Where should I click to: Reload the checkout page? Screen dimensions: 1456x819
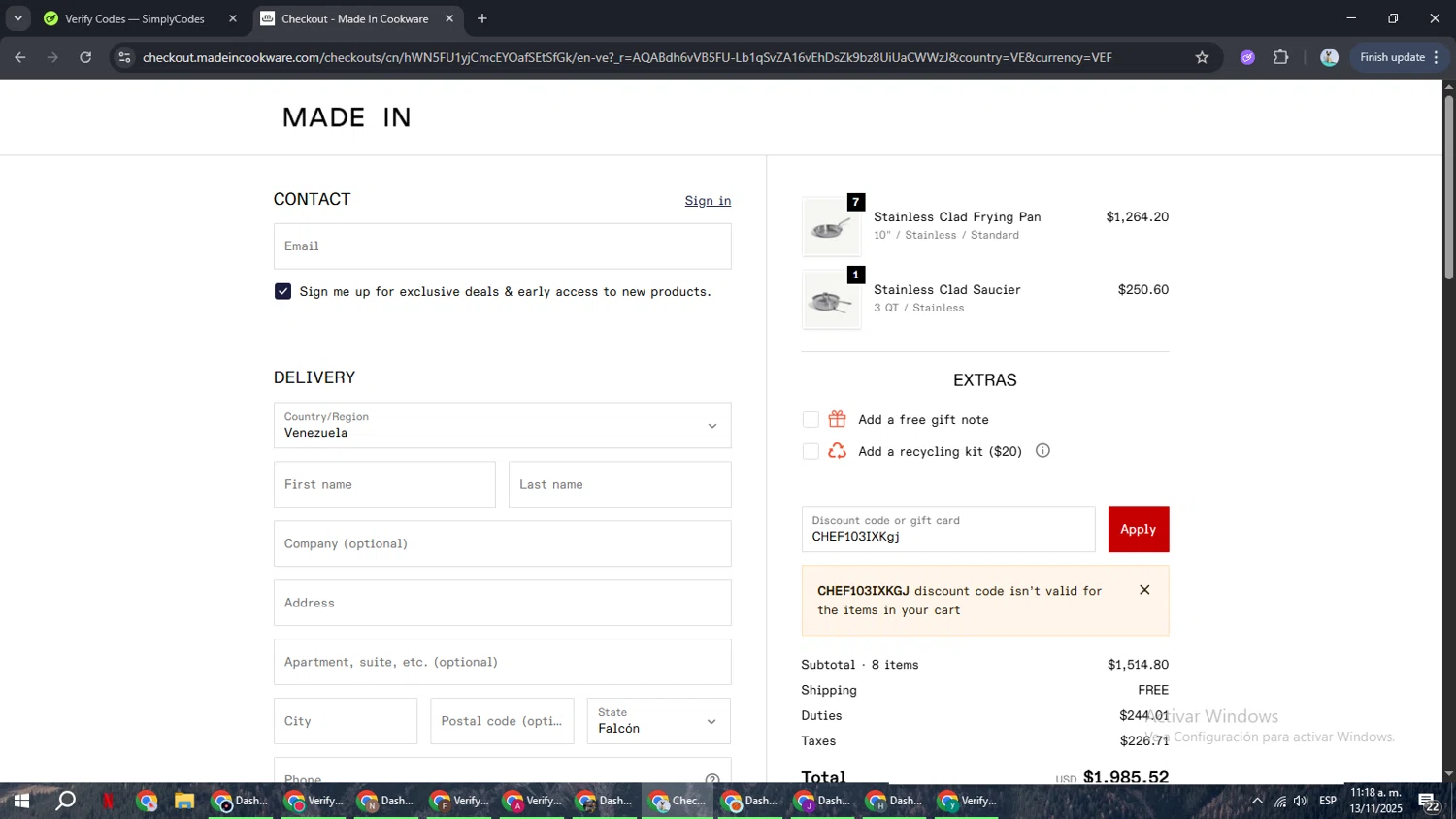pos(85,57)
